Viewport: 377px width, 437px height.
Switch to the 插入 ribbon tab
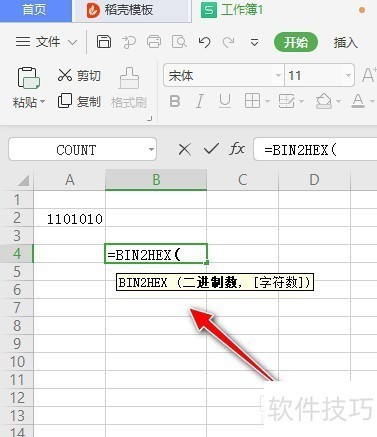pos(345,42)
